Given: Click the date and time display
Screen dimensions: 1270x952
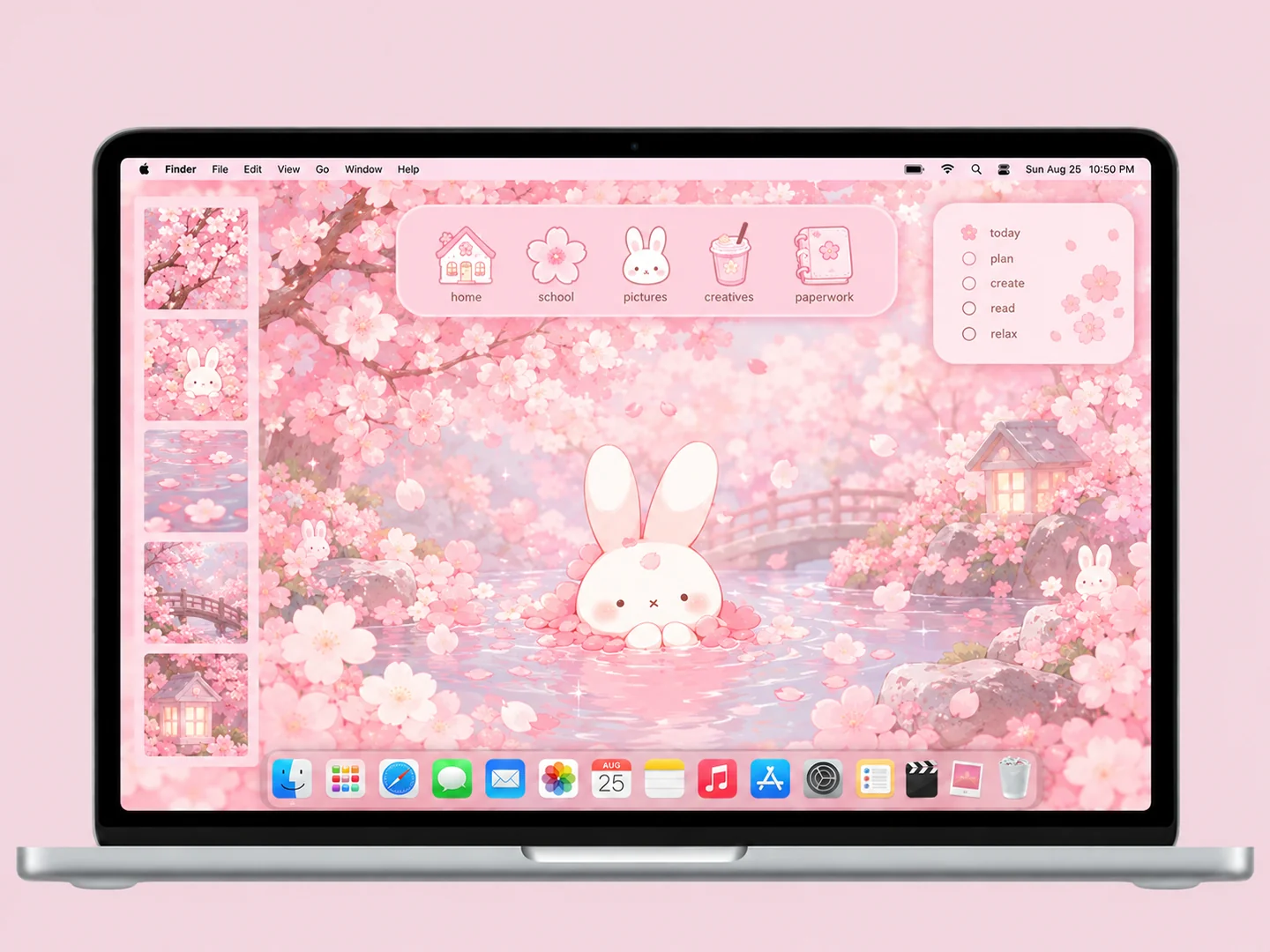Looking at the screenshot, I should tap(1079, 169).
